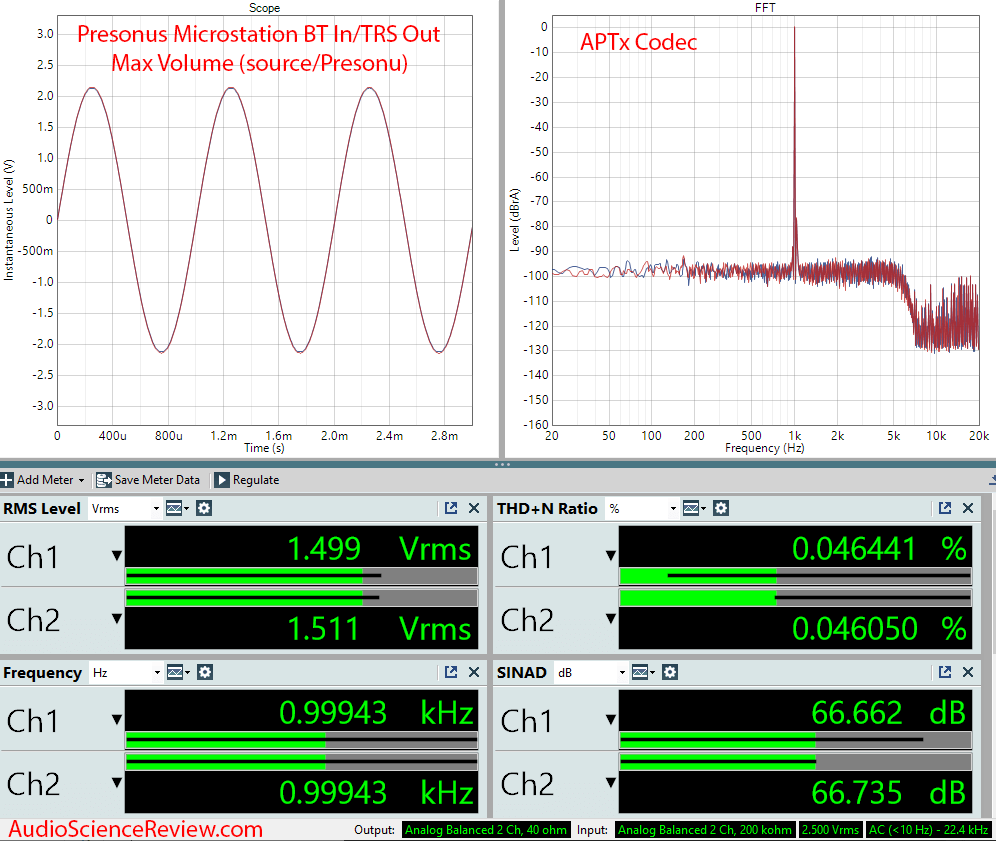Open the % unit dropdown for THD+N Ratio
The image size is (996, 841).
pyautogui.click(x=642, y=509)
